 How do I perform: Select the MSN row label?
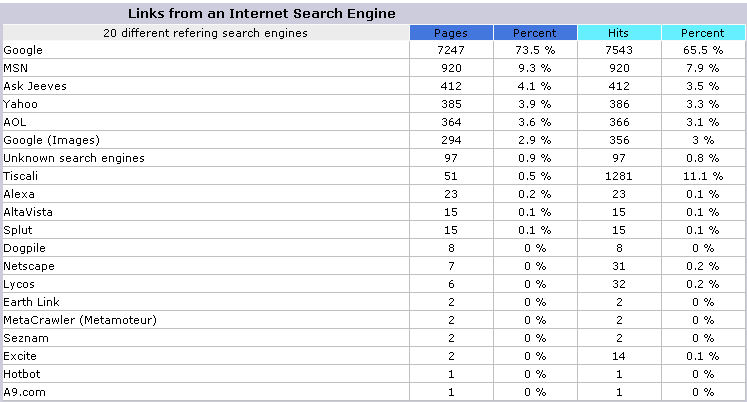coord(16,68)
